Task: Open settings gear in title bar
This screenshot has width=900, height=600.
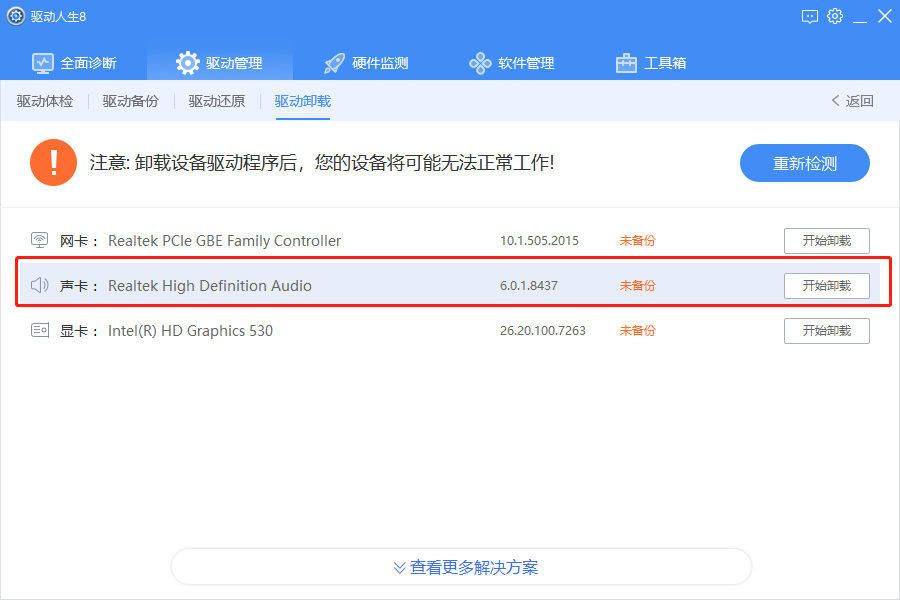Action: click(835, 16)
